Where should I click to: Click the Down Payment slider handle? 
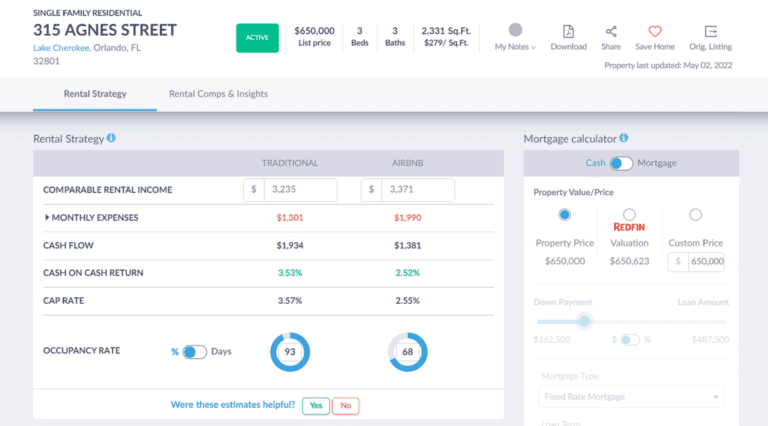585,321
